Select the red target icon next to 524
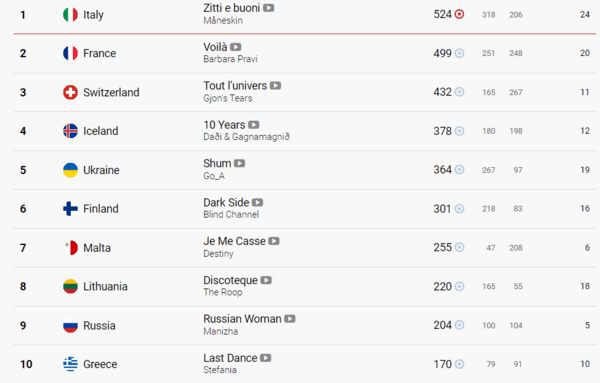 [459, 15]
